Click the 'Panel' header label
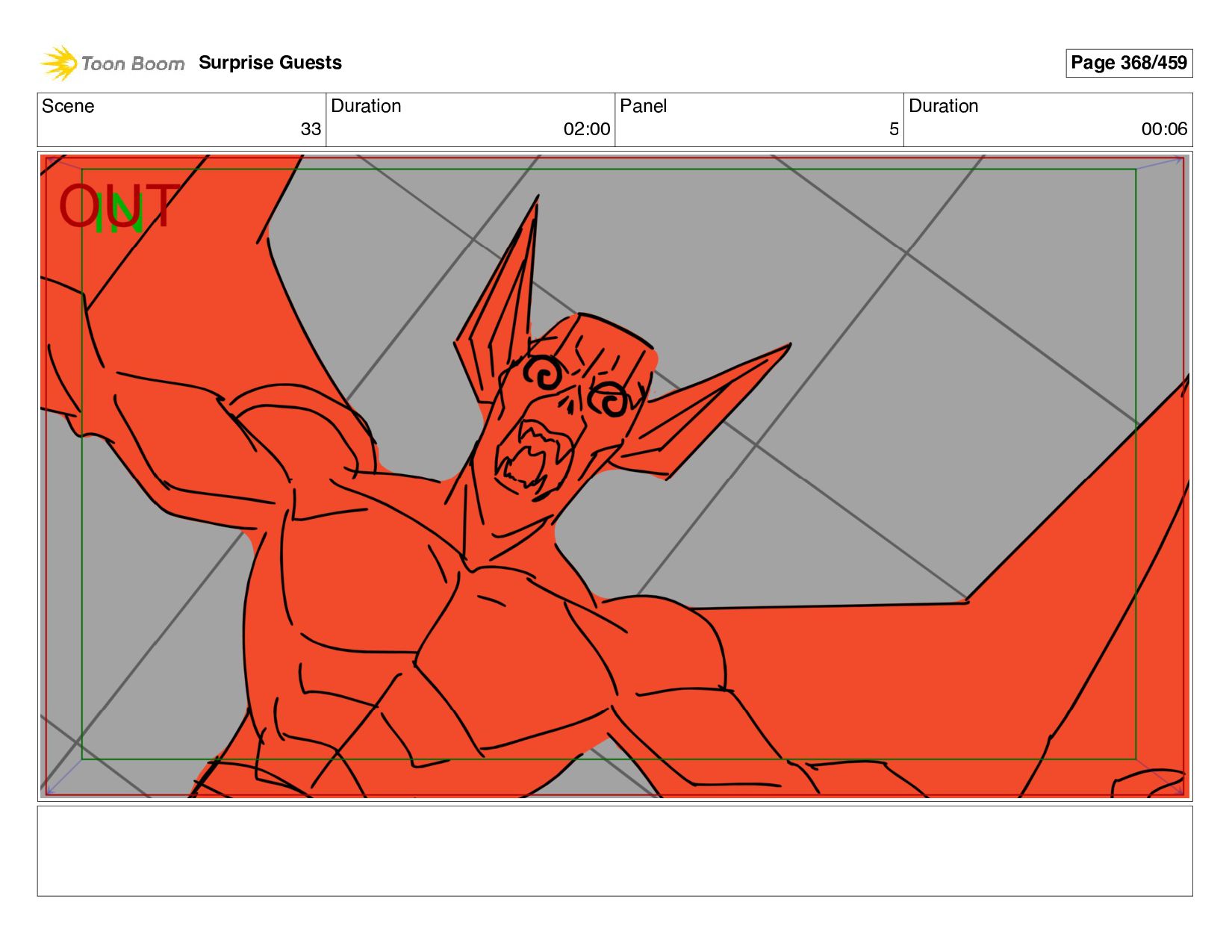 click(643, 106)
